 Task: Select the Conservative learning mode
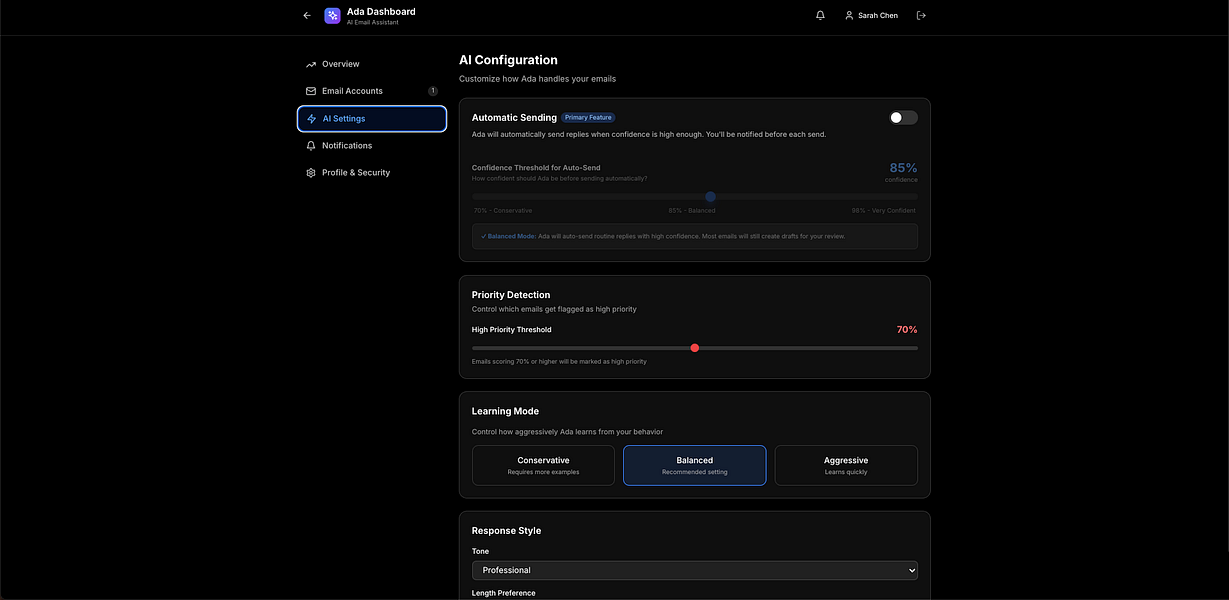coord(543,465)
